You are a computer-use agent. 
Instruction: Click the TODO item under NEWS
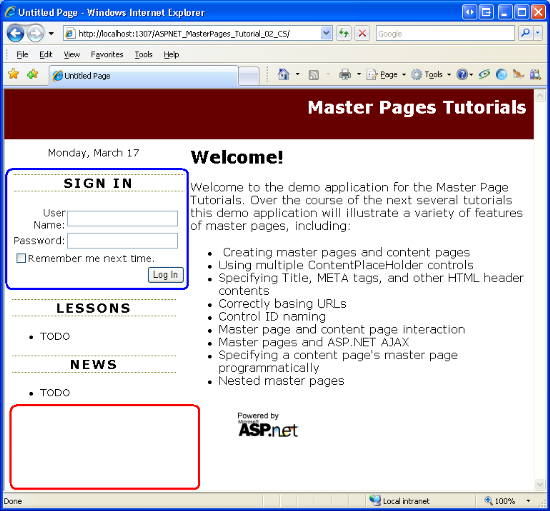[x=55, y=392]
